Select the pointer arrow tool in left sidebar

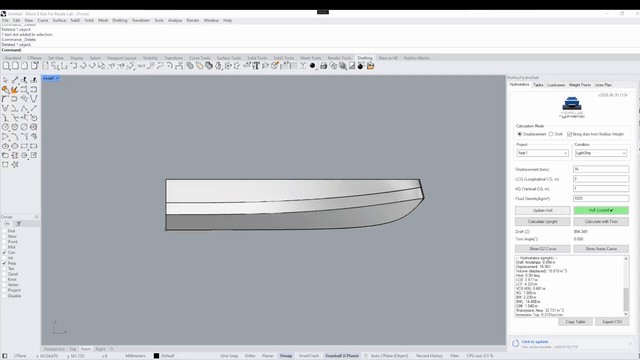click(x=5, y=80)
